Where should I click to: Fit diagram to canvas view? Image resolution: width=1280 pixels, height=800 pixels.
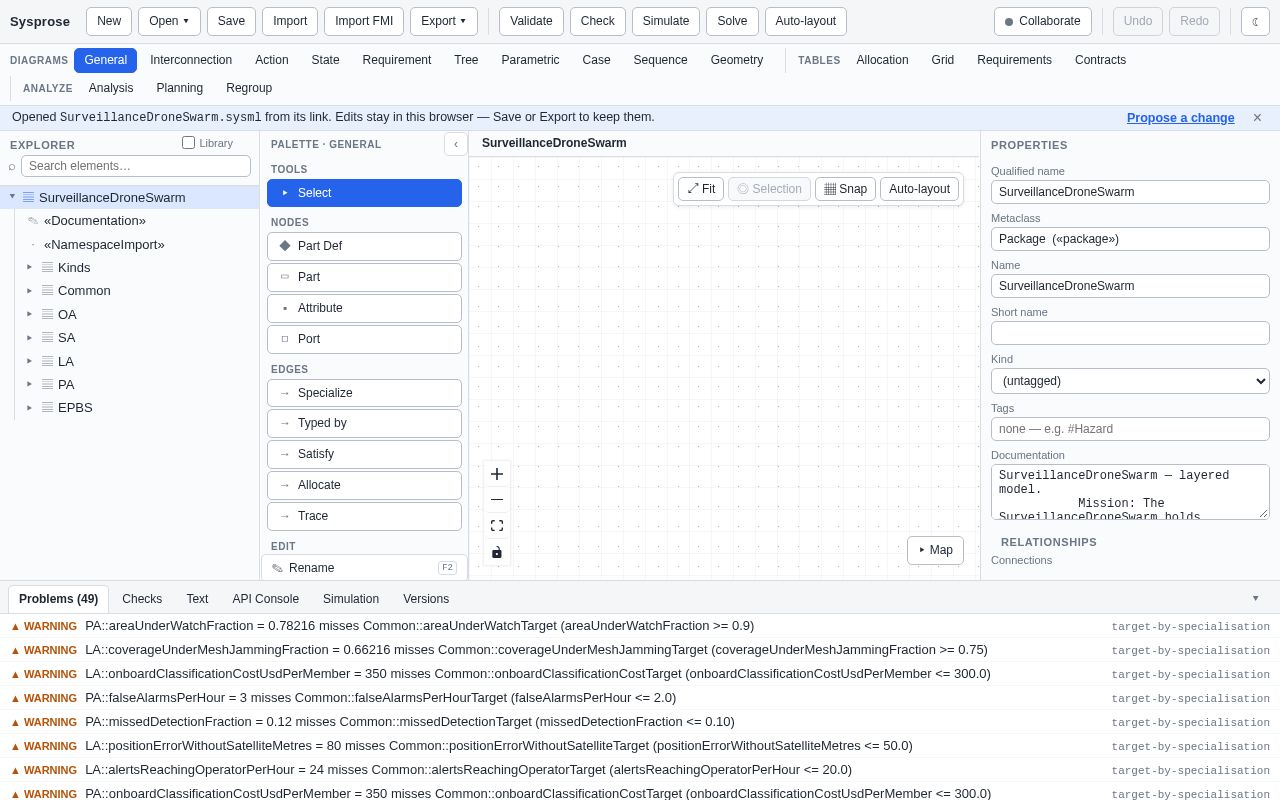tap(701, 189)
